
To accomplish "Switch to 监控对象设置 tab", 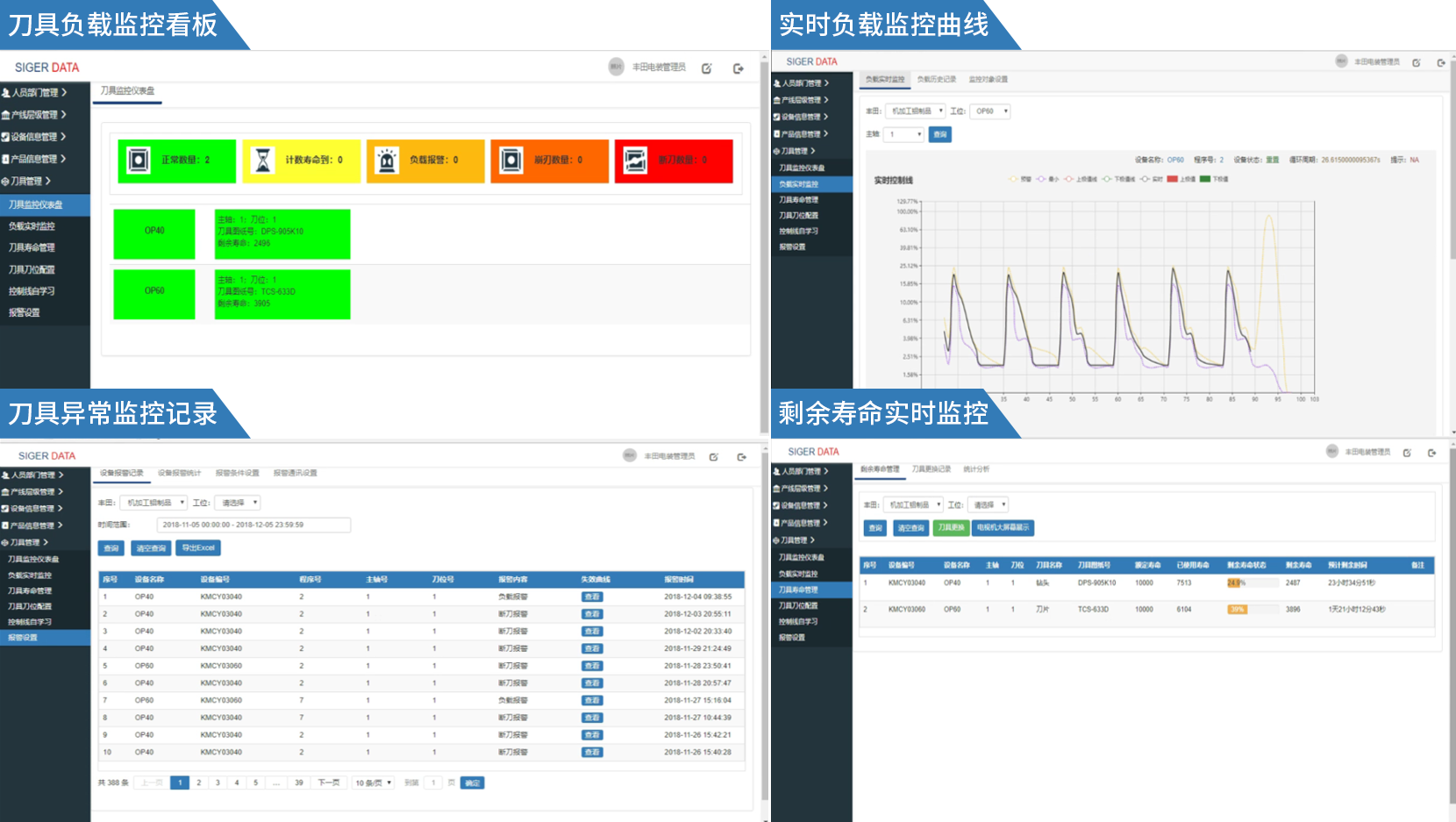I will [989, 79].
